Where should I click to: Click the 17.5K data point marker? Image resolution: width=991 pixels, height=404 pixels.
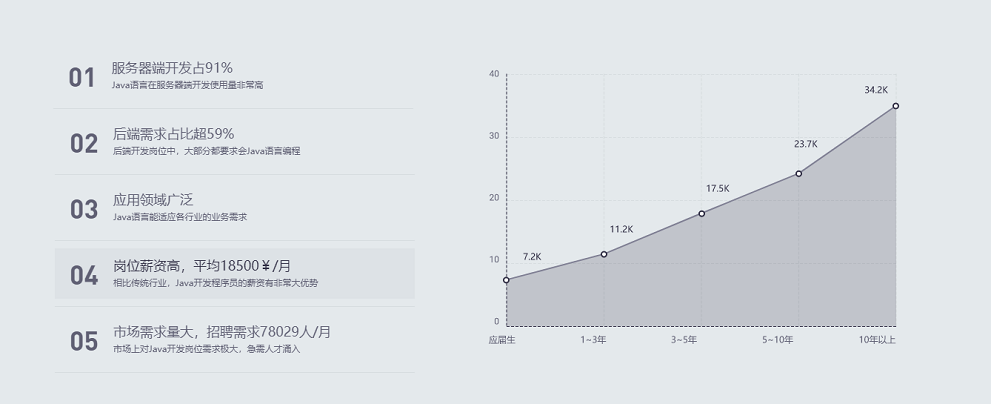(702, 214)
